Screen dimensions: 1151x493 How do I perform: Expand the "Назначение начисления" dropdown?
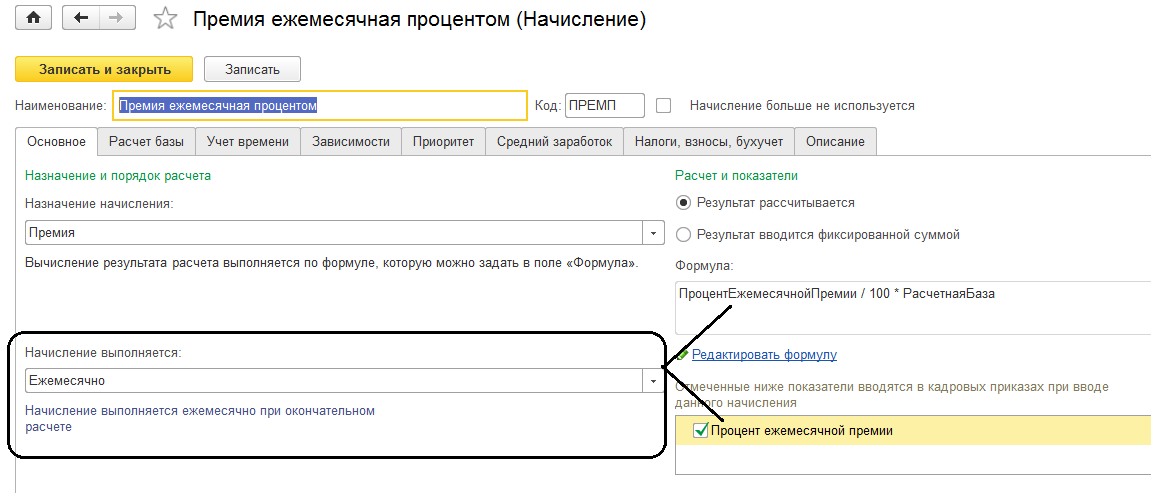point(653,233)
